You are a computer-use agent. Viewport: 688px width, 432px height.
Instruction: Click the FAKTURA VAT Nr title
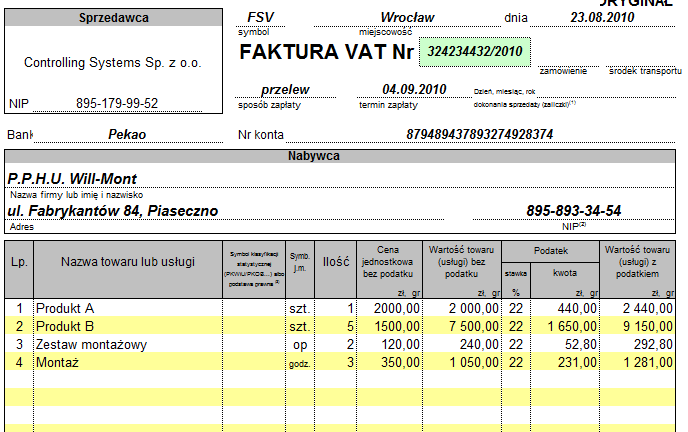[326, 52]
